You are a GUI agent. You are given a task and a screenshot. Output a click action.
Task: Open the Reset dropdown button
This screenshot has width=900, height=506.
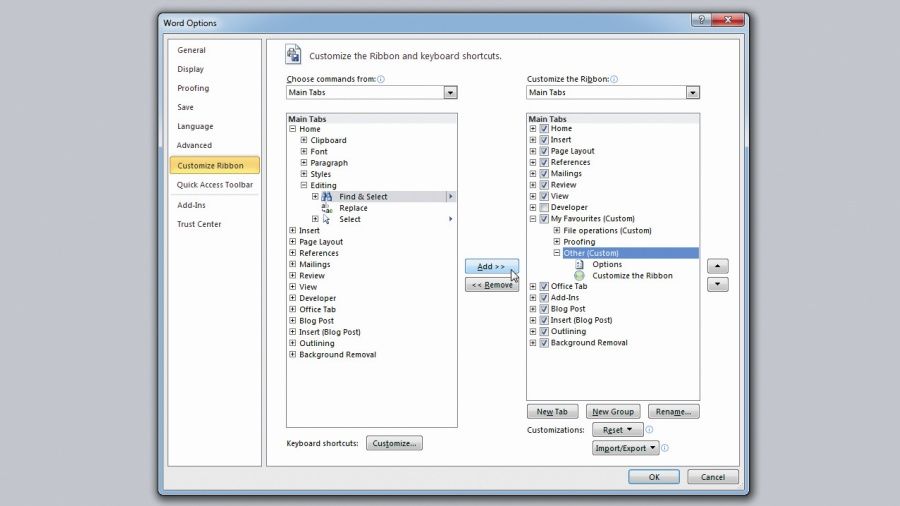tap(618, 430)
